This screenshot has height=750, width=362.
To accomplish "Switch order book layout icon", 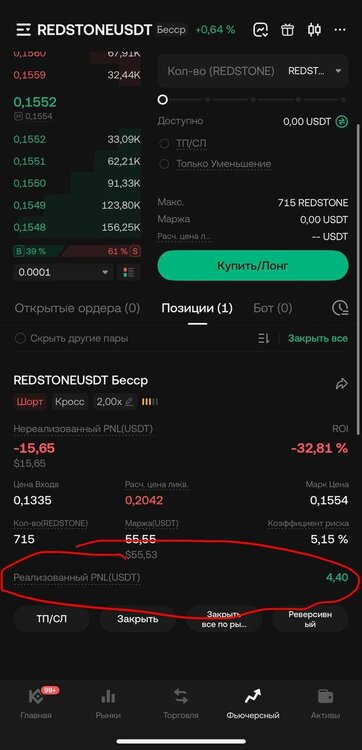I will [129, 273].
